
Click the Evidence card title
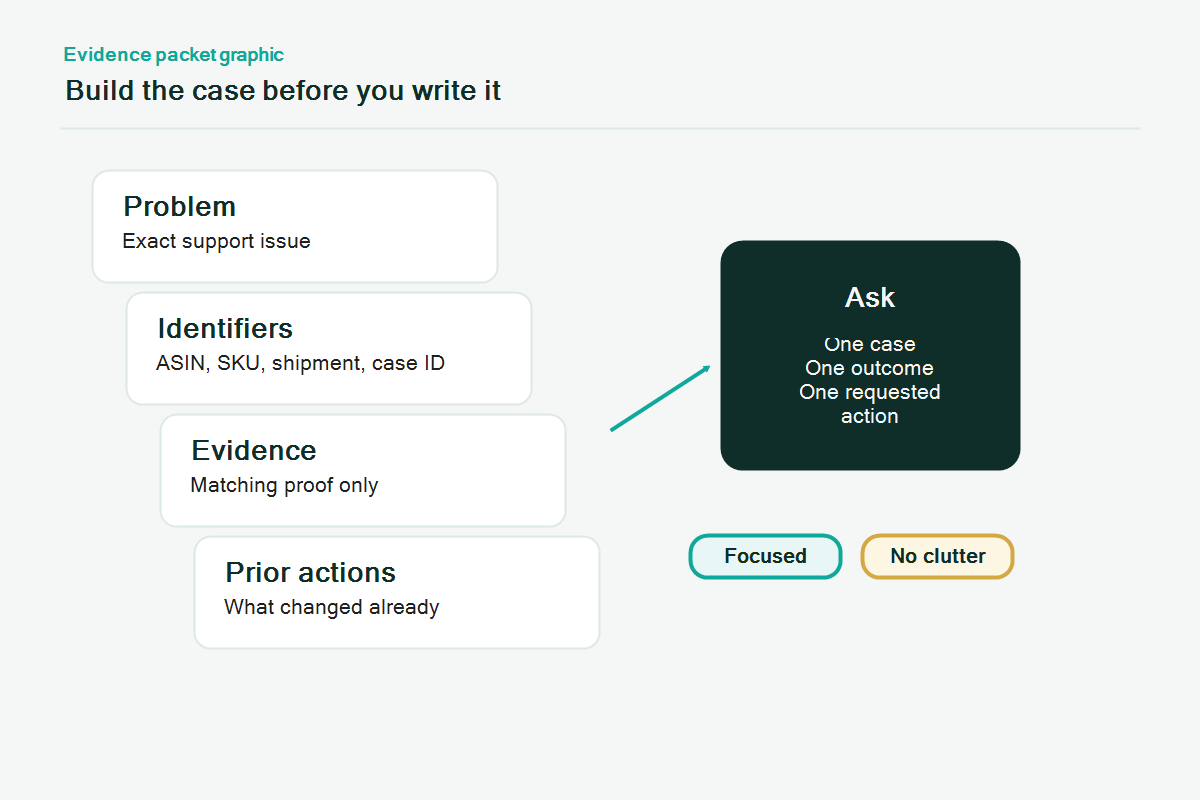point(254,451)
